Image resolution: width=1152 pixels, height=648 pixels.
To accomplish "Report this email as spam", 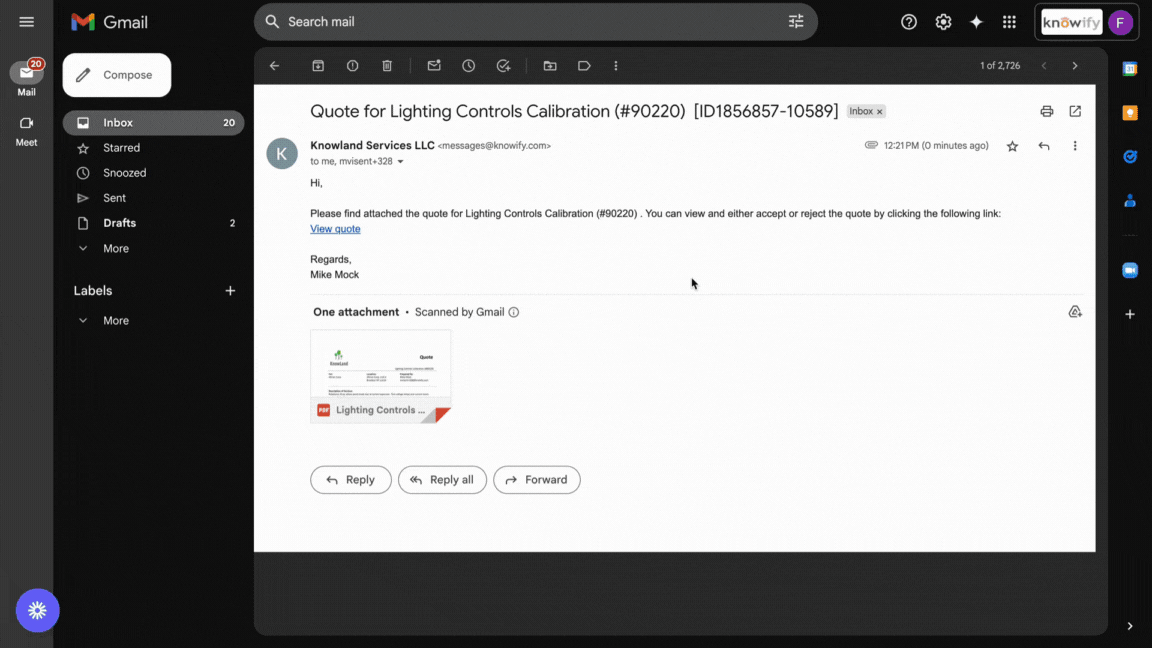I will 352,66.
